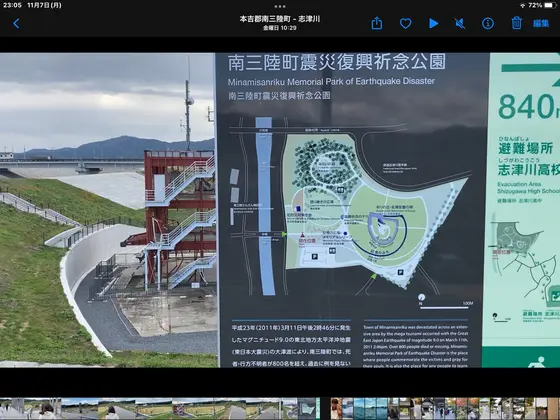Jump to the map sign frame in the scrubber
This screenshot has height=420, width=560.
pyautogui.click(x=306, y=409)
